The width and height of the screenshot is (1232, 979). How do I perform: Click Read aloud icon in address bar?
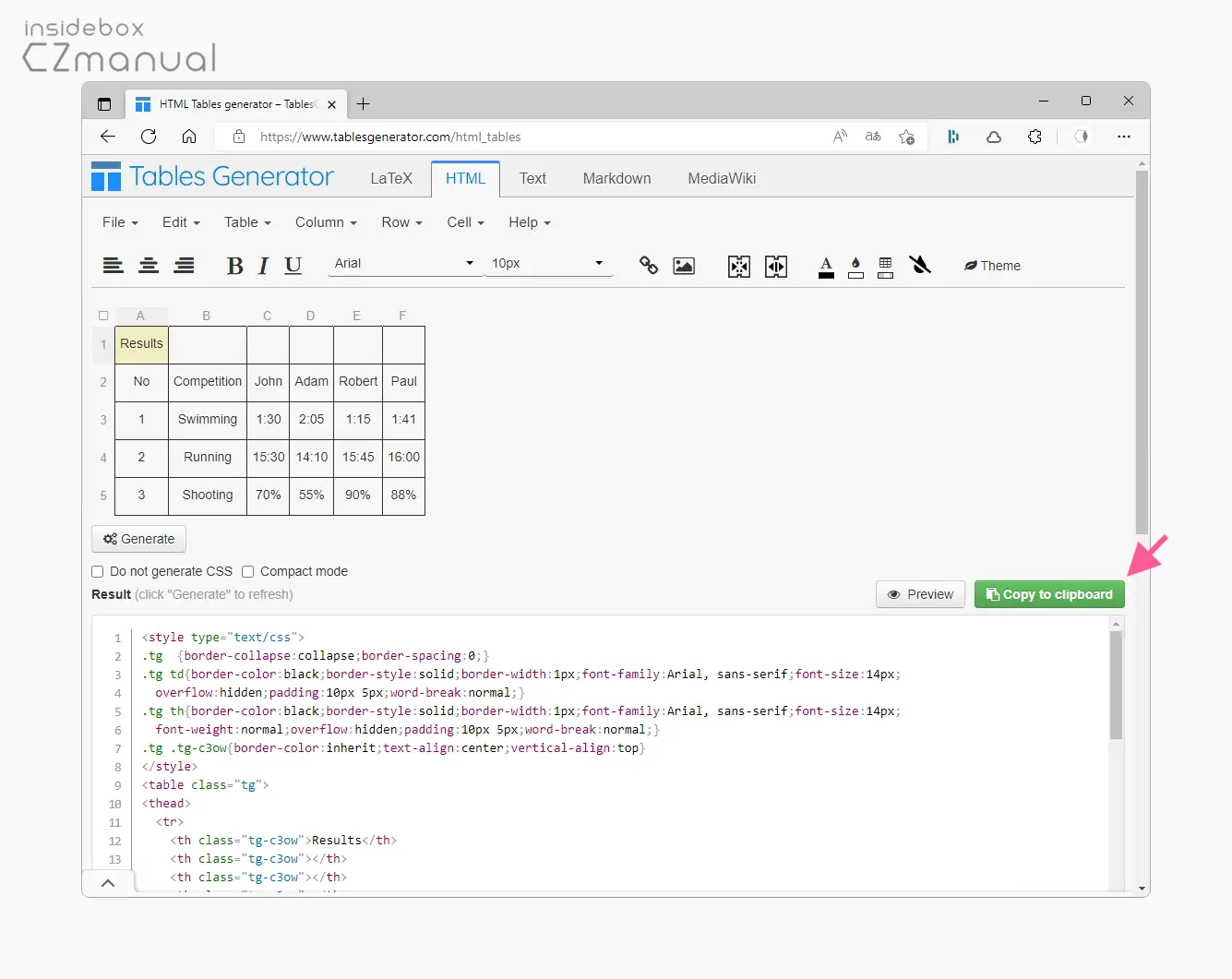tap(840, 137)
